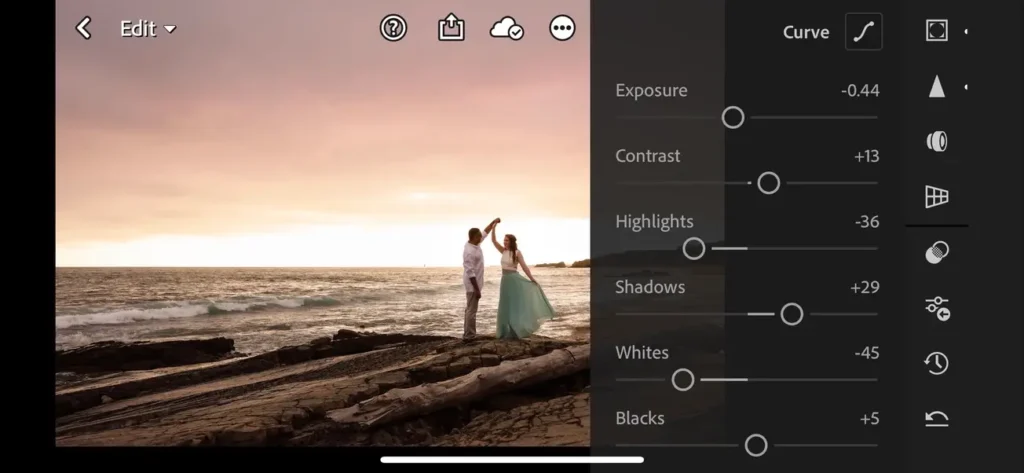Click the Contrast slider handle
Viewport: 1024px width, 473px height.
769,183
